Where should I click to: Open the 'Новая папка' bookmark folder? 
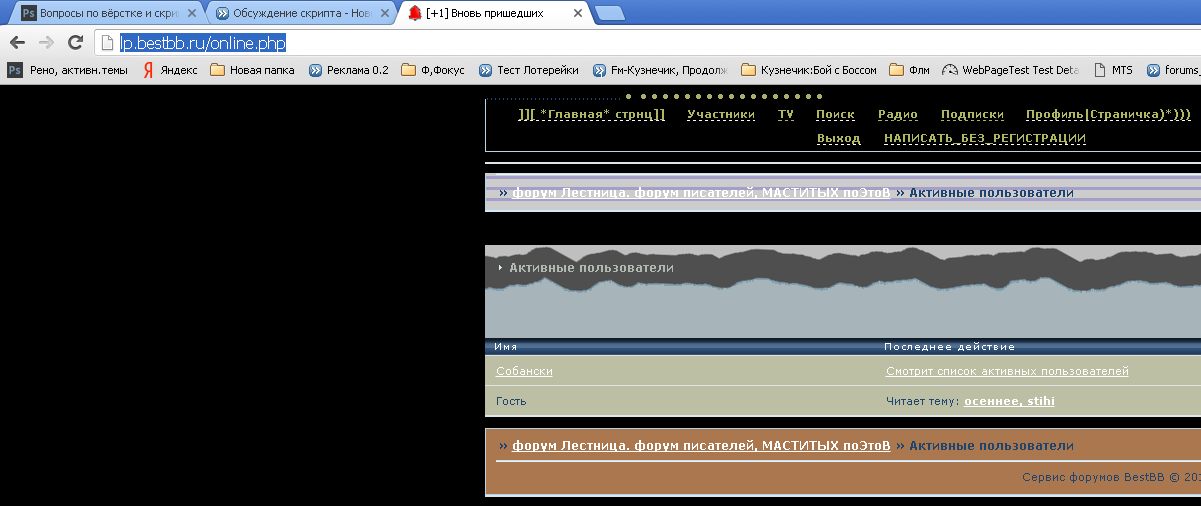point(253,70)
